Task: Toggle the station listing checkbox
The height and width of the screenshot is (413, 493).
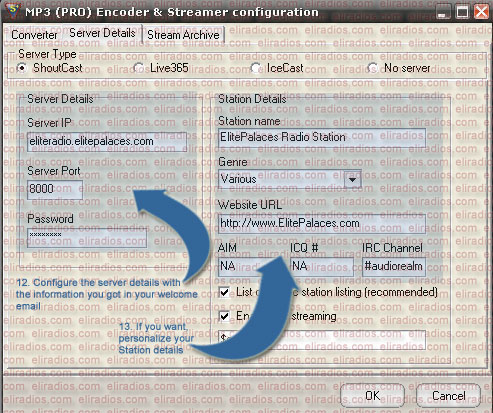Action: point(225,292)
